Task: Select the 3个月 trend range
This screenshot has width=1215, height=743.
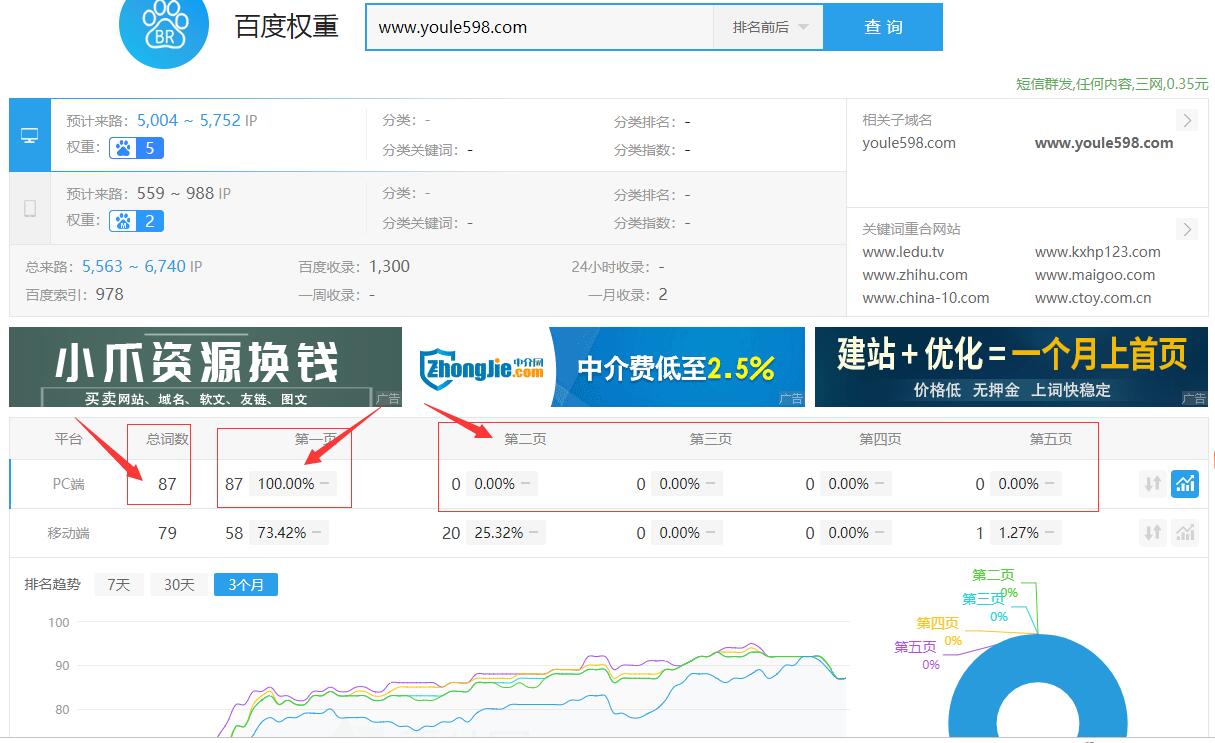Action: pyautogui.click(x=246, y=584)
